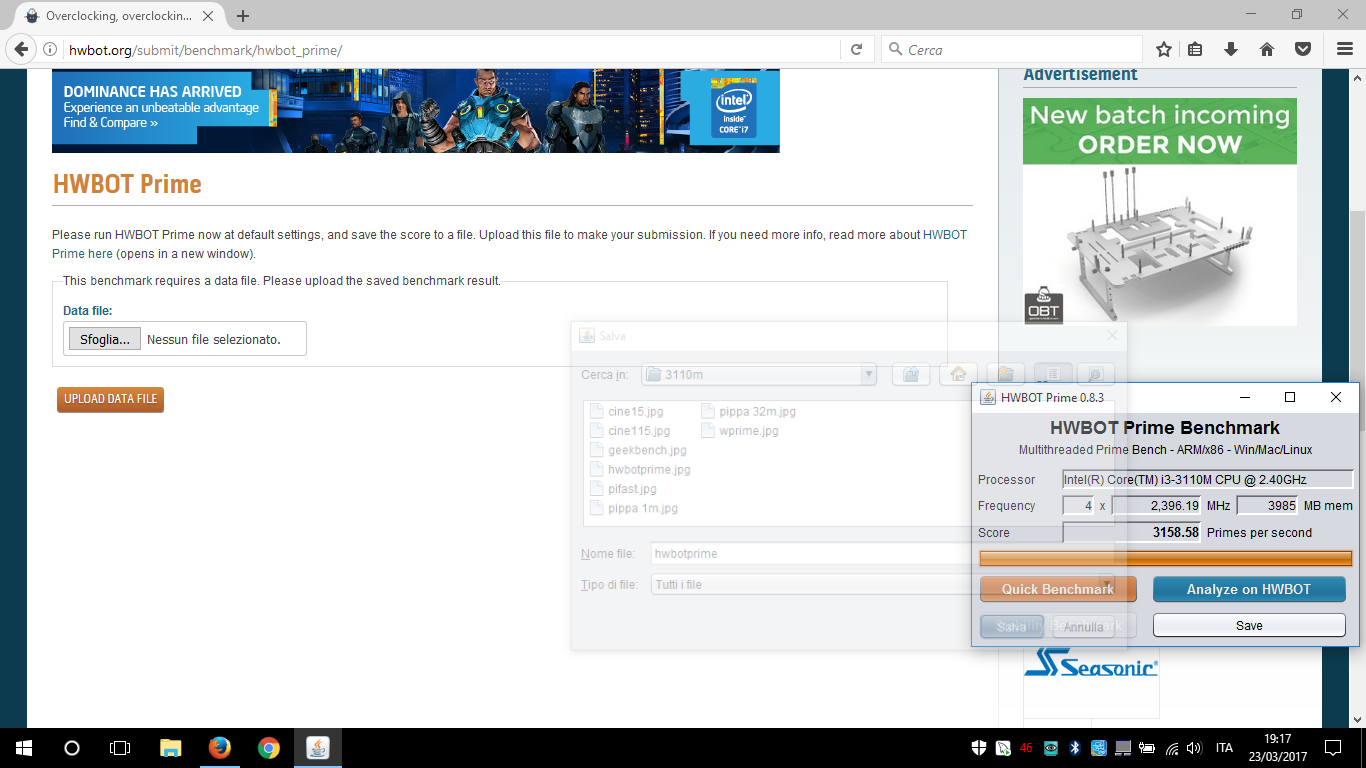Screen dimensions: 1366x768
Task: Open Windows Start menu
Action: 23,747
